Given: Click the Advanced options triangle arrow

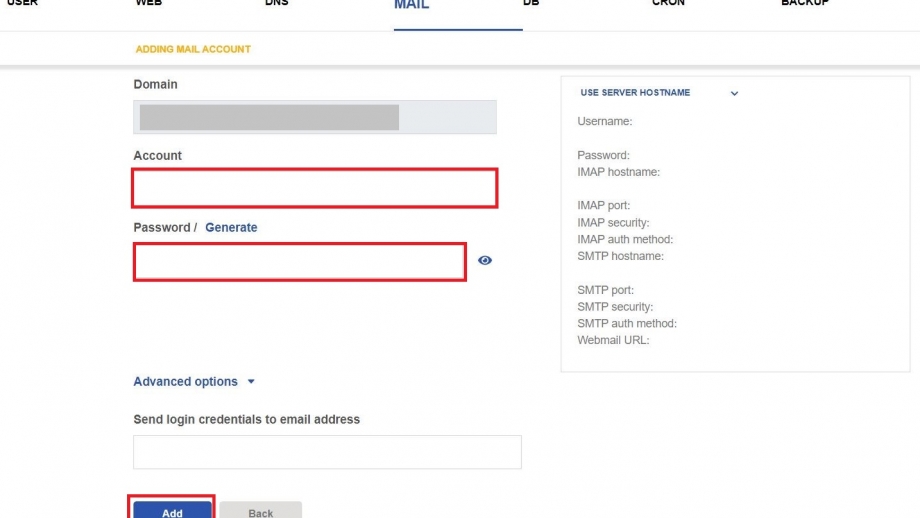Looking at the screenshot, I should pos(251,381).
